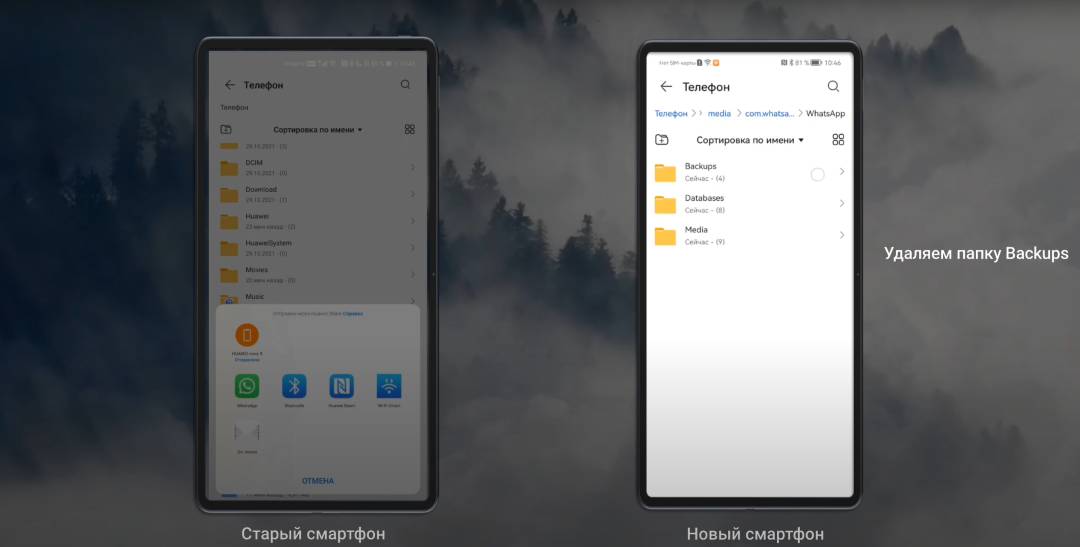The width and height of the screenshot is (1080, 547).
Task: Select Huawei Beam NFC share option
Action: (x=341, y=387)
